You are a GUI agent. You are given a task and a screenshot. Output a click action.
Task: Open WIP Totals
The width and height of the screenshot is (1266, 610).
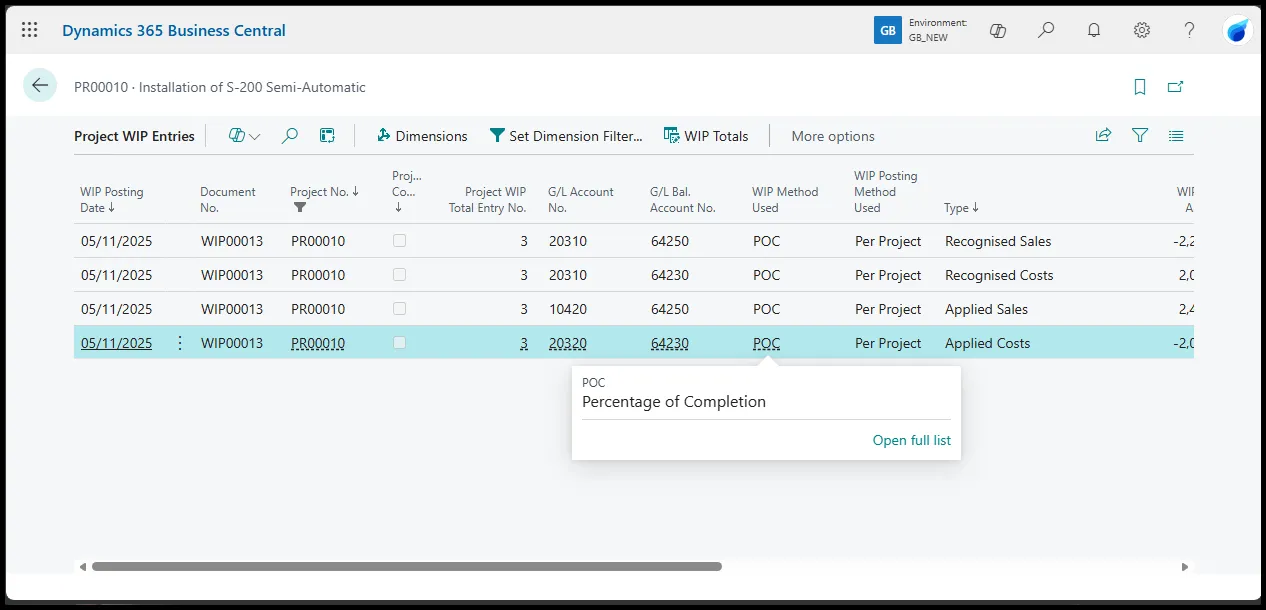click(x=706, y=136)
